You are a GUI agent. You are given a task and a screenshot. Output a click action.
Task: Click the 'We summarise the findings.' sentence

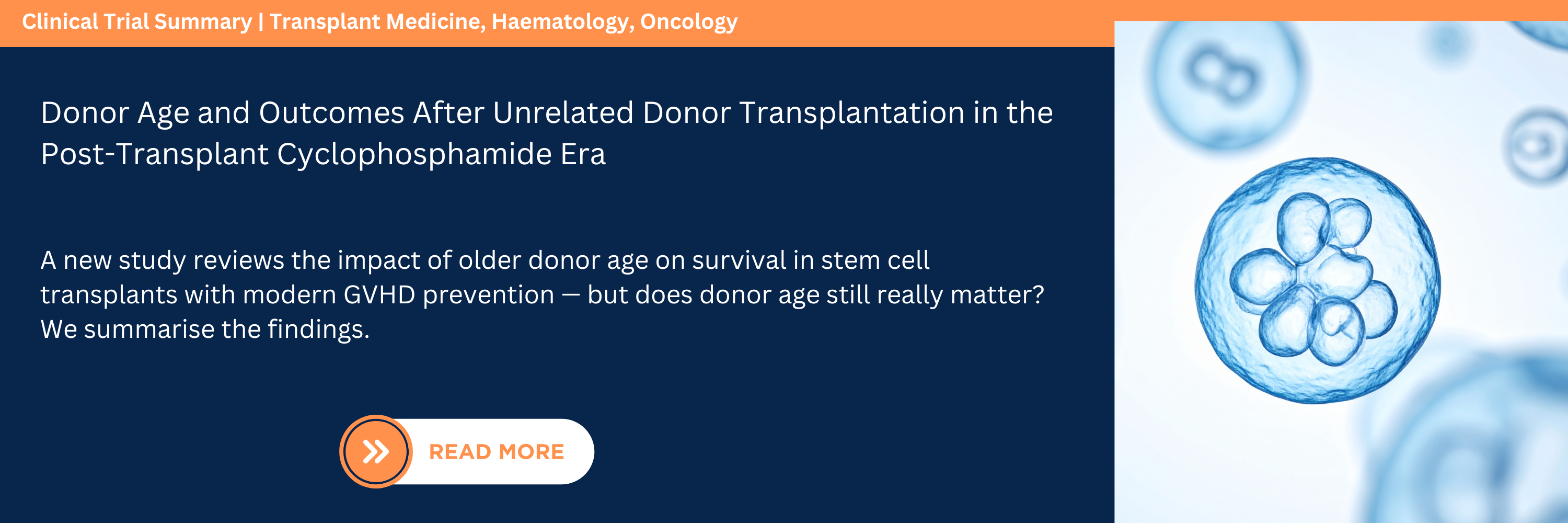click(x=205, y=329)
